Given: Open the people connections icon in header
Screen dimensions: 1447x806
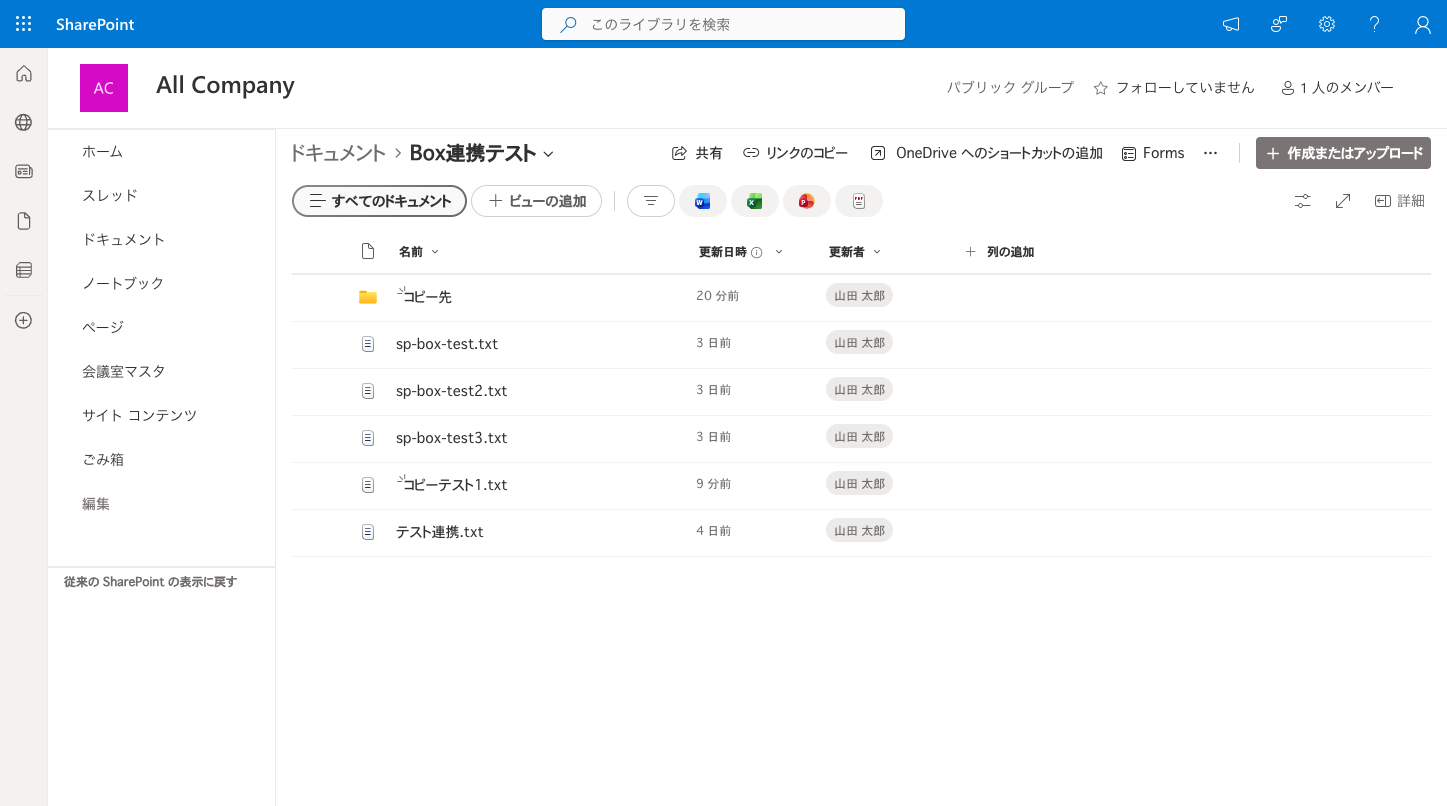Looking at the screenshot, I should tap(1279, 24).
